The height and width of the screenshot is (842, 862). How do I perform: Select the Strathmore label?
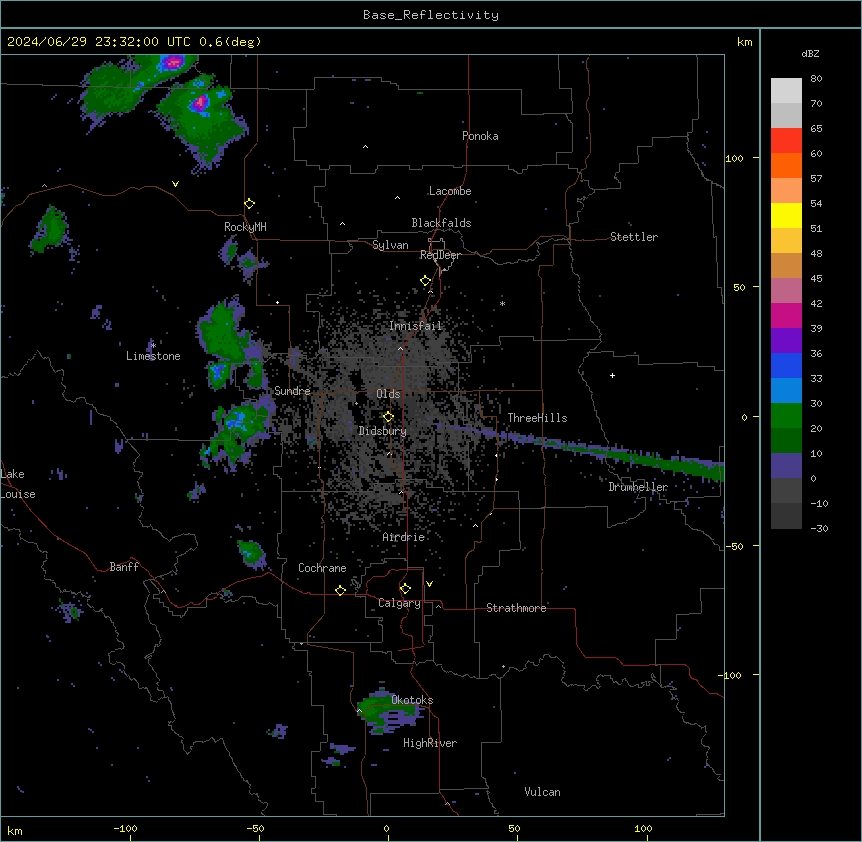(516, 608)
